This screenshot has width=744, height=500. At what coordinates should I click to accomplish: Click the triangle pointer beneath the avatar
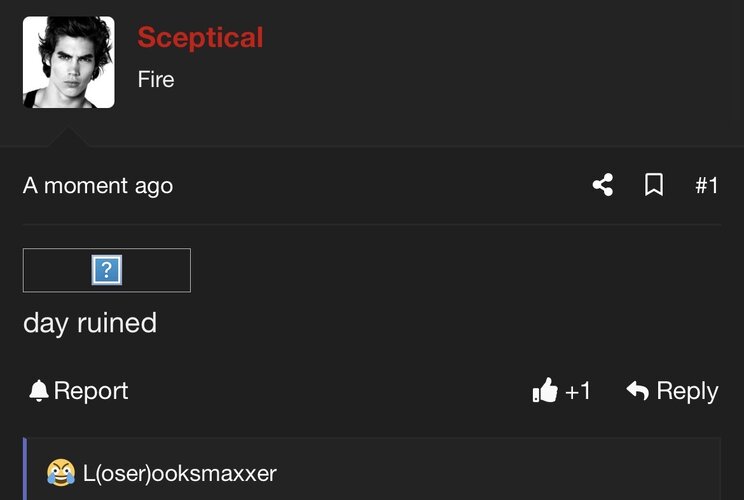click(x=69, y=137)
